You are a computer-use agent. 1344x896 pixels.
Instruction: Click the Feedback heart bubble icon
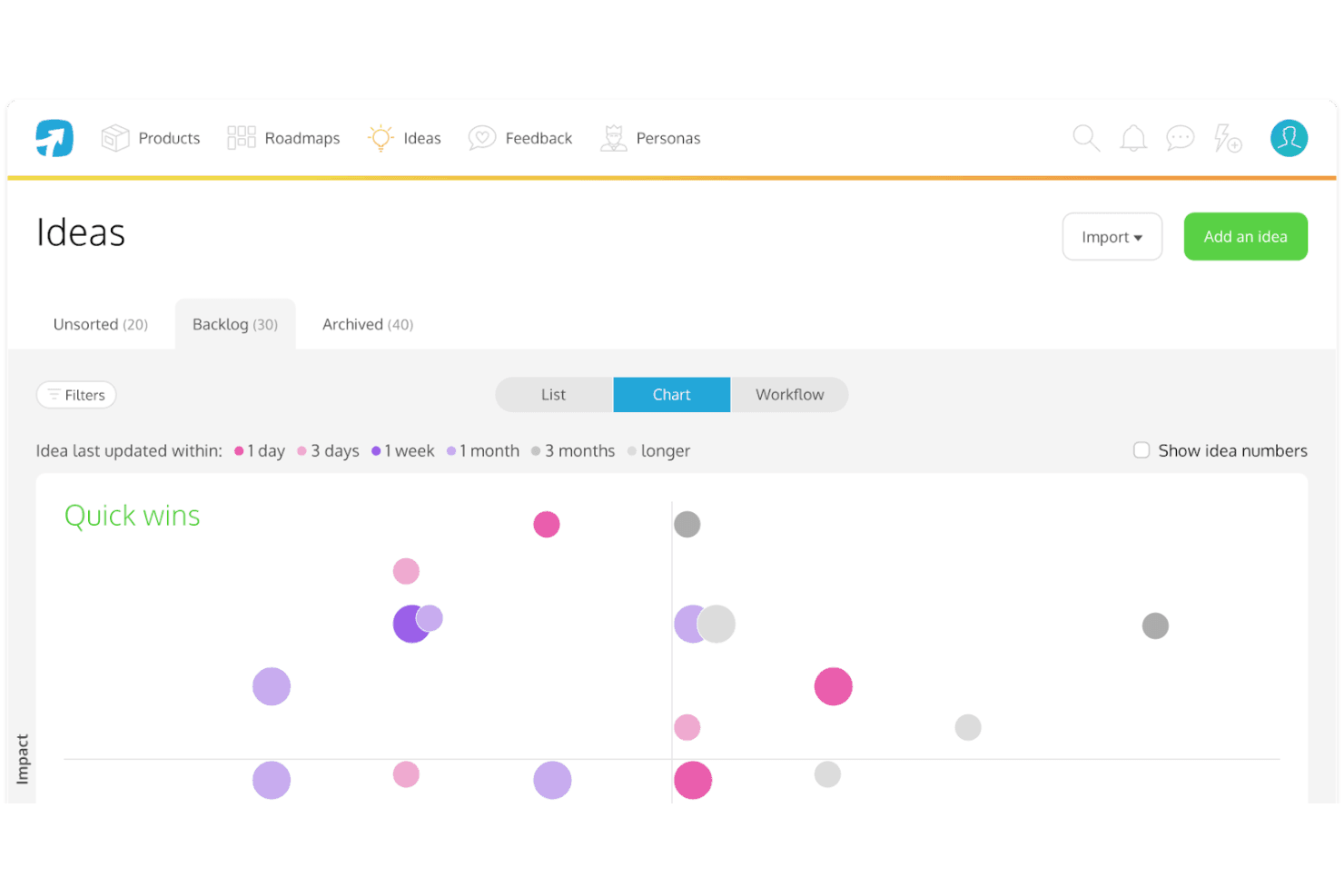(482, 138)
